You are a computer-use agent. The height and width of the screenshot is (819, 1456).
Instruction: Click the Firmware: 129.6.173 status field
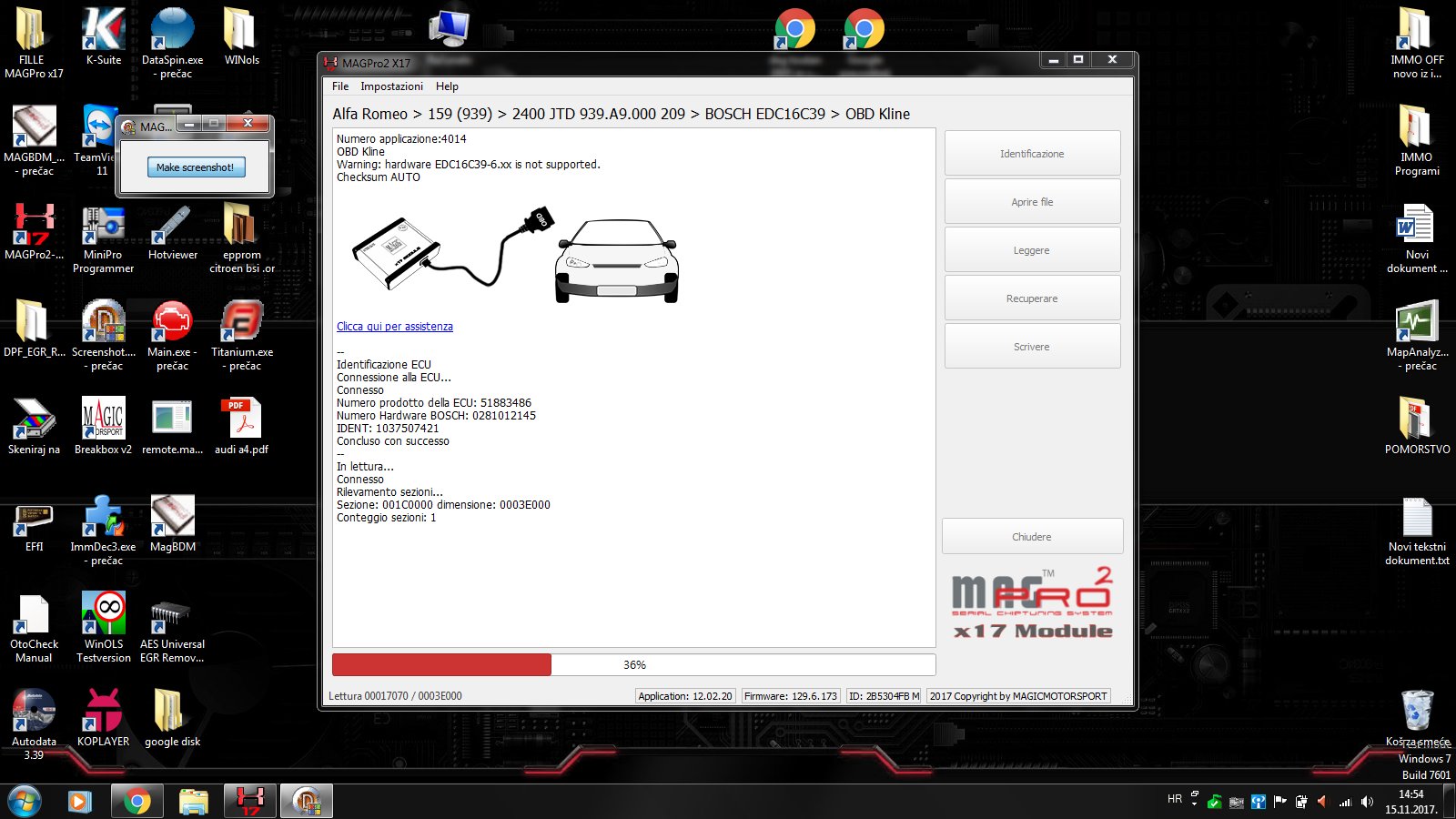(x=791, y=696)
